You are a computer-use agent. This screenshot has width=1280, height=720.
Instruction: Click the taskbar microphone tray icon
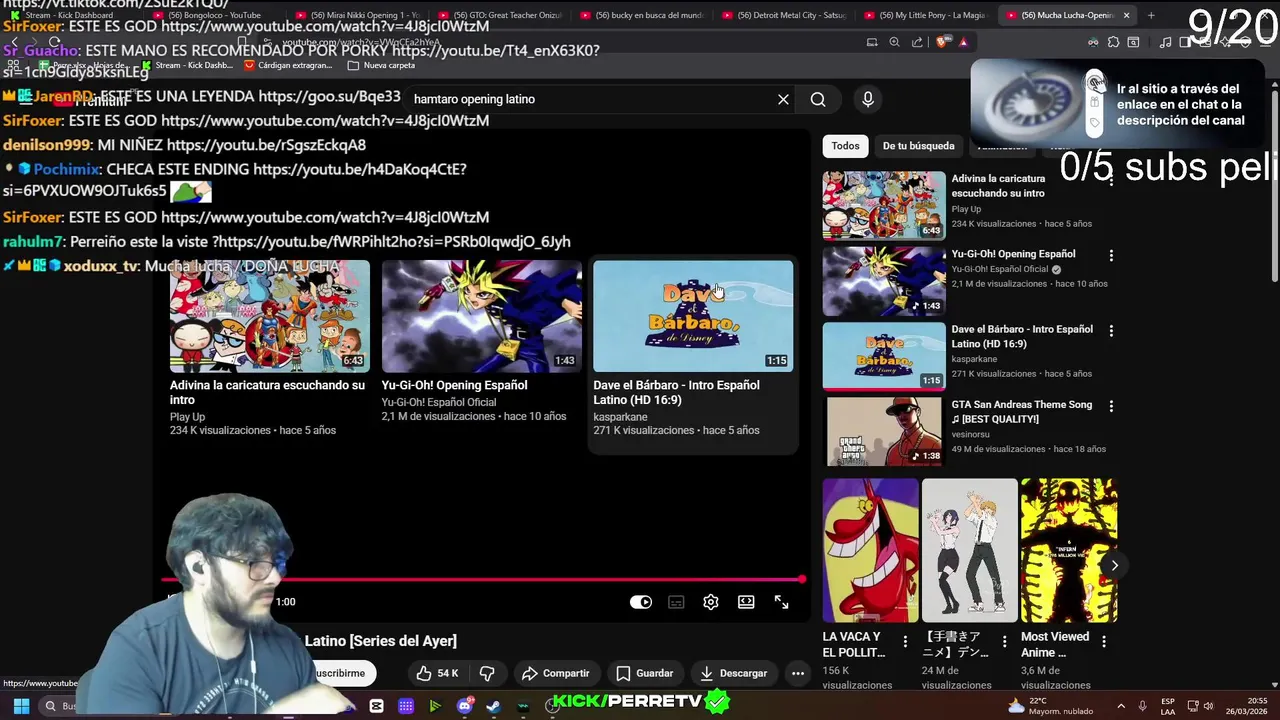point(1142,706)
